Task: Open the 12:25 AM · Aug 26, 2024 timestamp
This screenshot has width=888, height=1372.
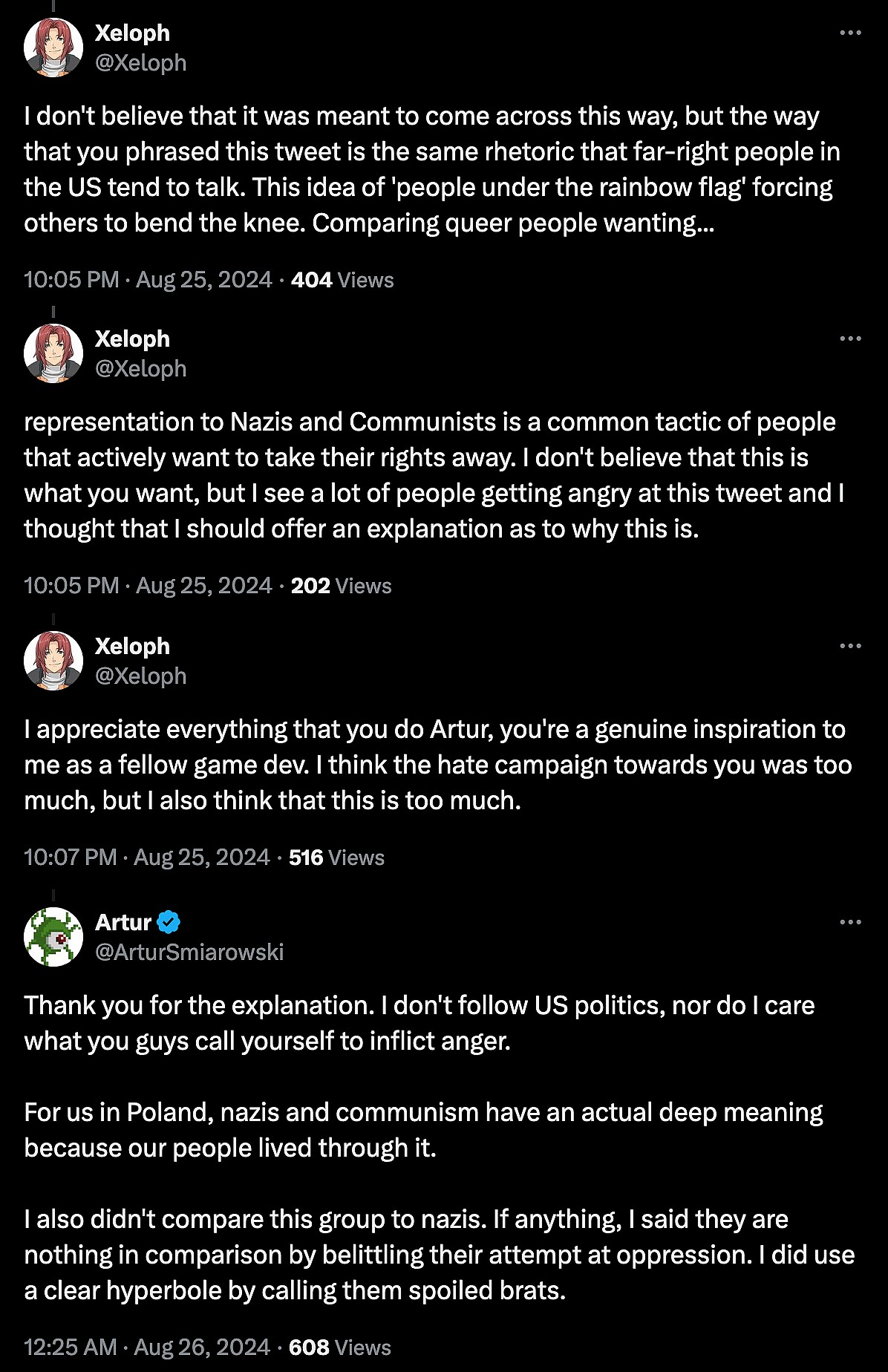Action: tap(146, 1347)
